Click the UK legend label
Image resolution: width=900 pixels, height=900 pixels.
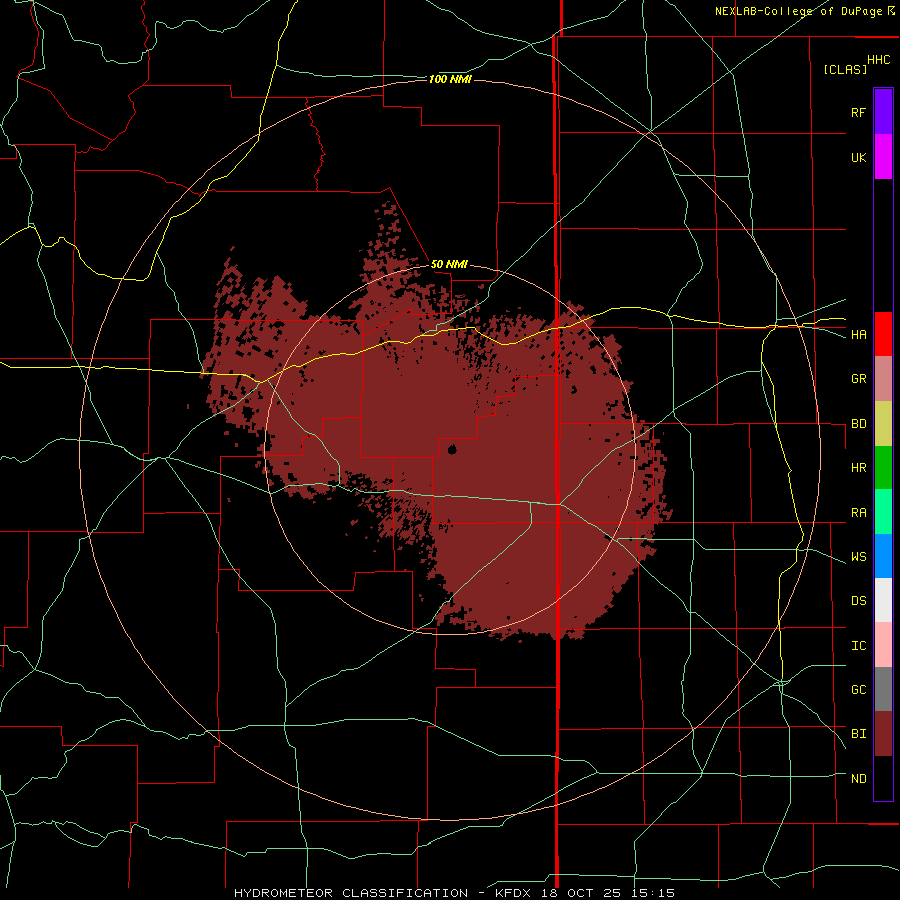pos(858,157)
